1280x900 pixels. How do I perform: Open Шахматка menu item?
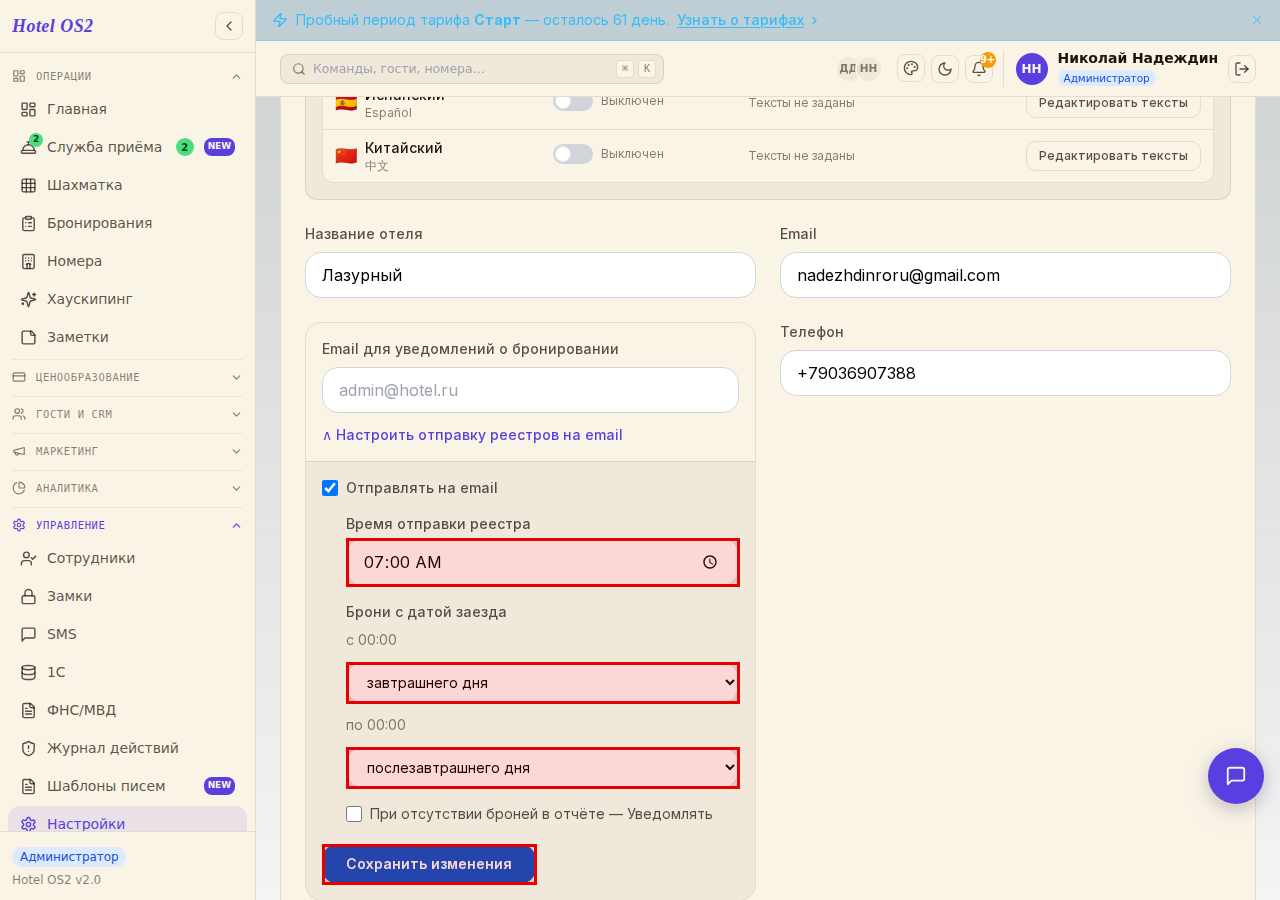pyautogui.click(x=127, y=185)
